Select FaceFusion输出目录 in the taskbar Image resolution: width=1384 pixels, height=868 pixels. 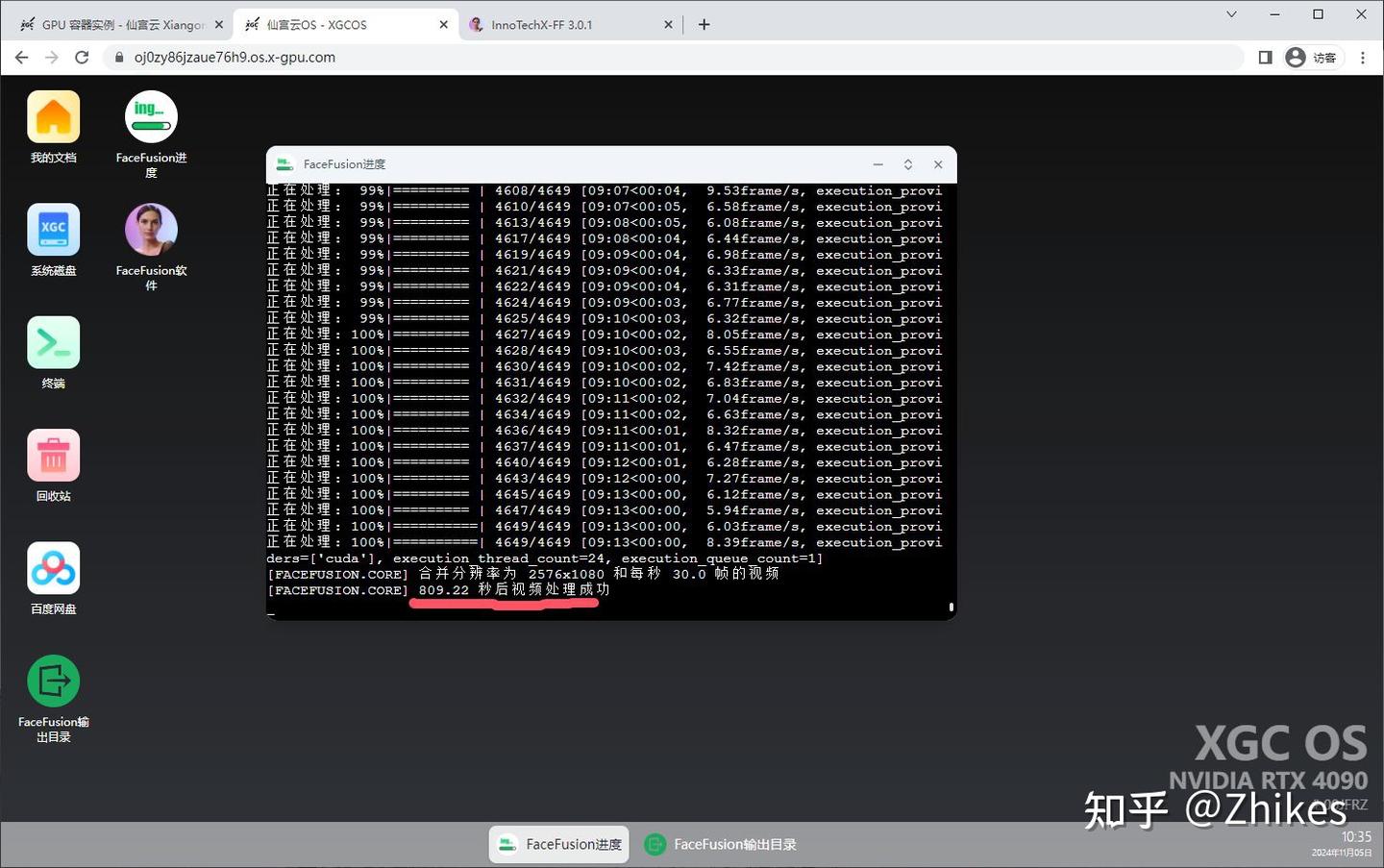721,845
